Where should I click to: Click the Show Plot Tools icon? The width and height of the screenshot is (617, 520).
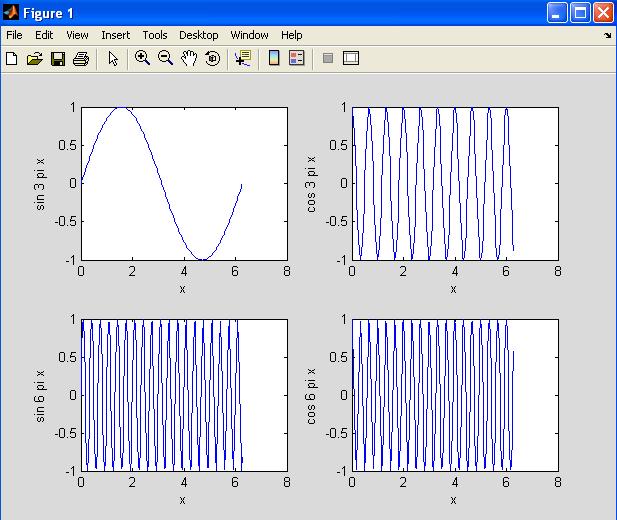coord(351,58)
